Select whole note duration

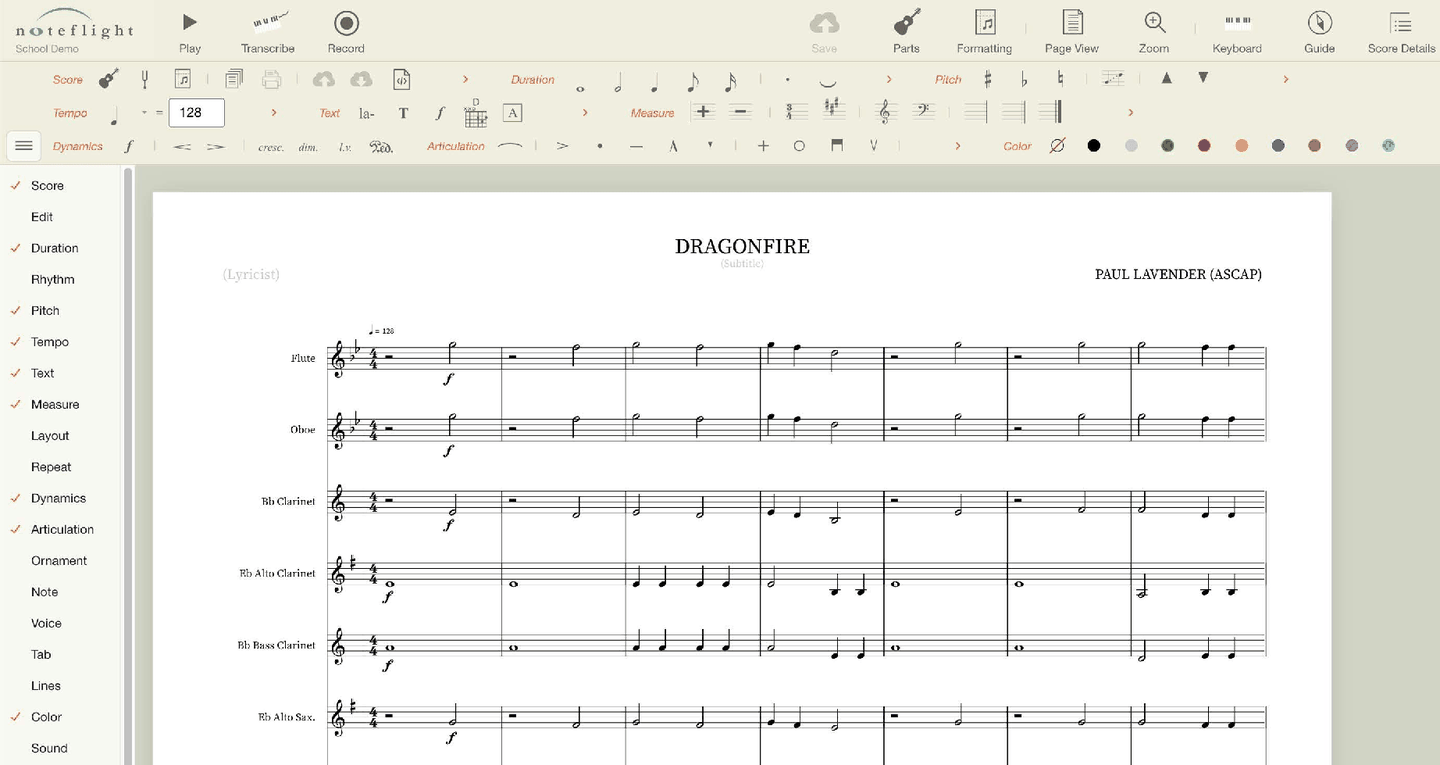tap(581, 88)
